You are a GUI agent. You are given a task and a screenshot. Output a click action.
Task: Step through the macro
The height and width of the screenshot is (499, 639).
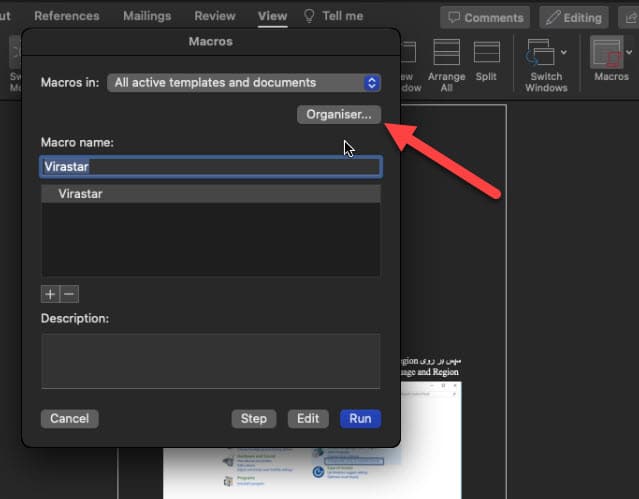254,419
